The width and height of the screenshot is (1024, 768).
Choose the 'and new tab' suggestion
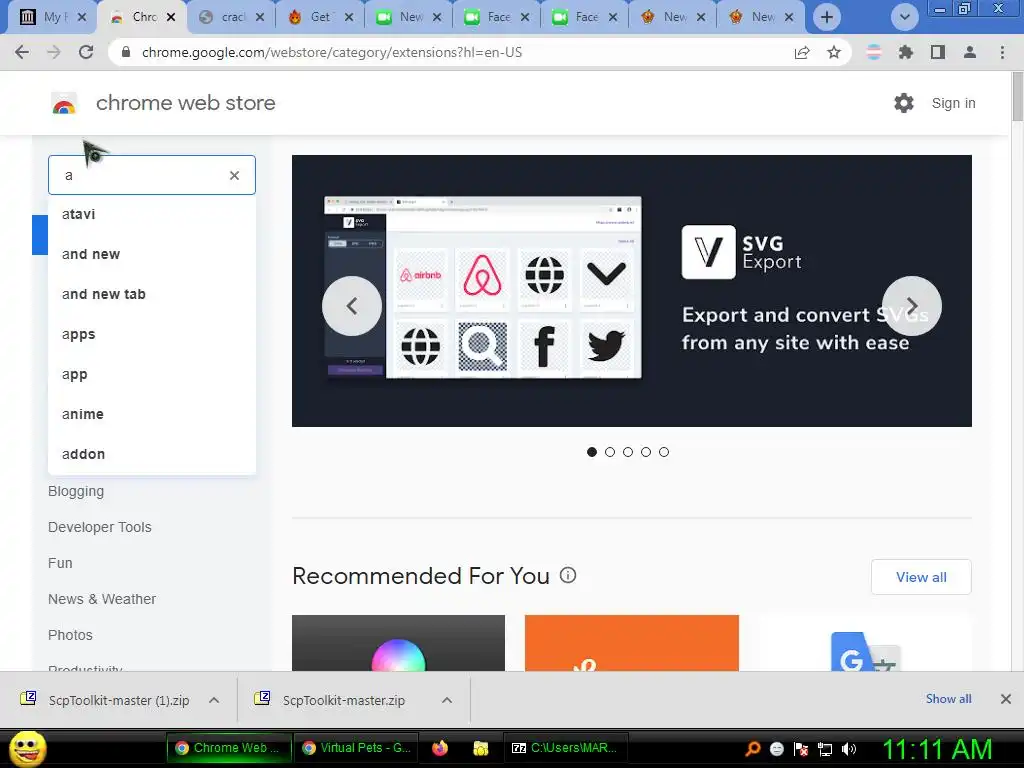coord(152,294)
